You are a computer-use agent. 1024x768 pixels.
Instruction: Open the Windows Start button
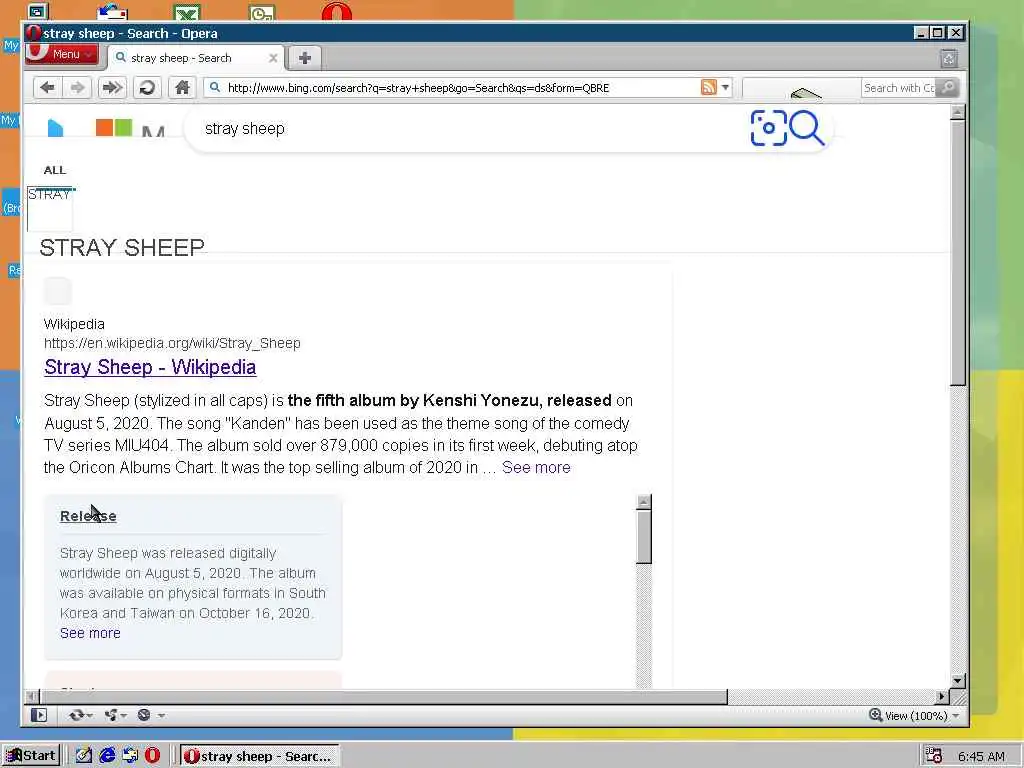pyautogui.click(x=31, y=756)
